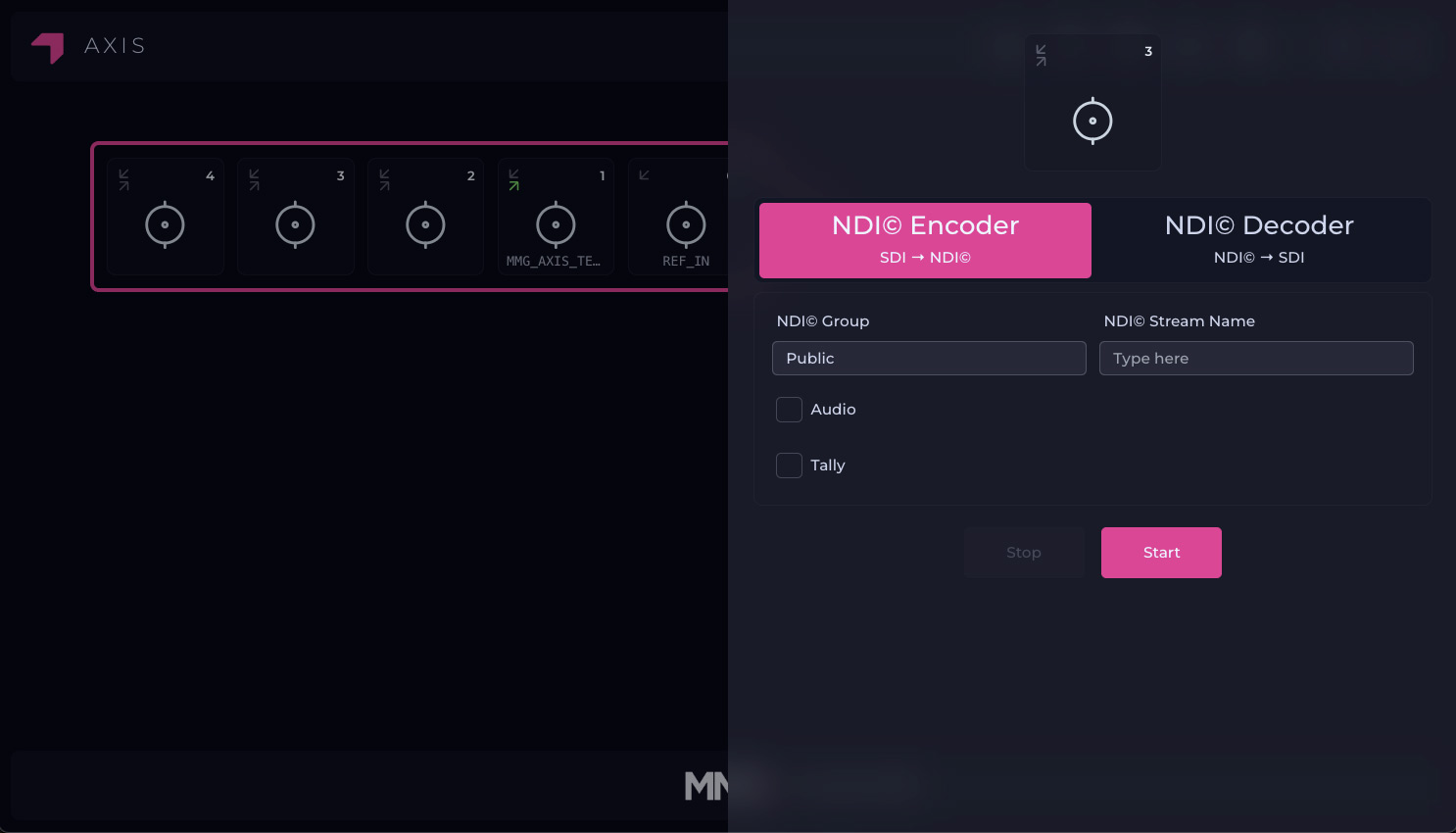
Task: Enable the Tally checkbox
Action: point(789,465)
